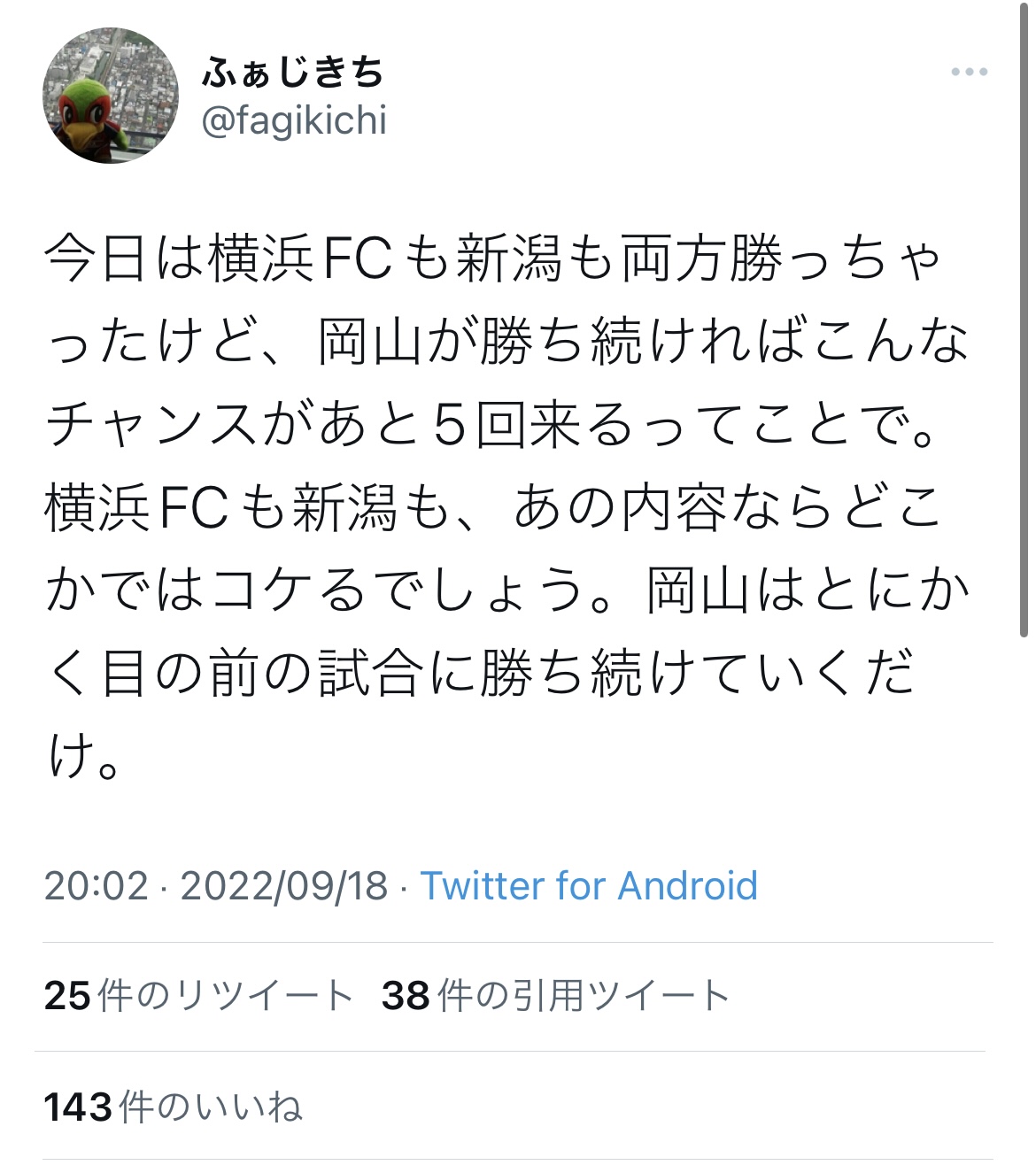Open the three-dot more options menu

pyautogui.click(x=969, y=73)
